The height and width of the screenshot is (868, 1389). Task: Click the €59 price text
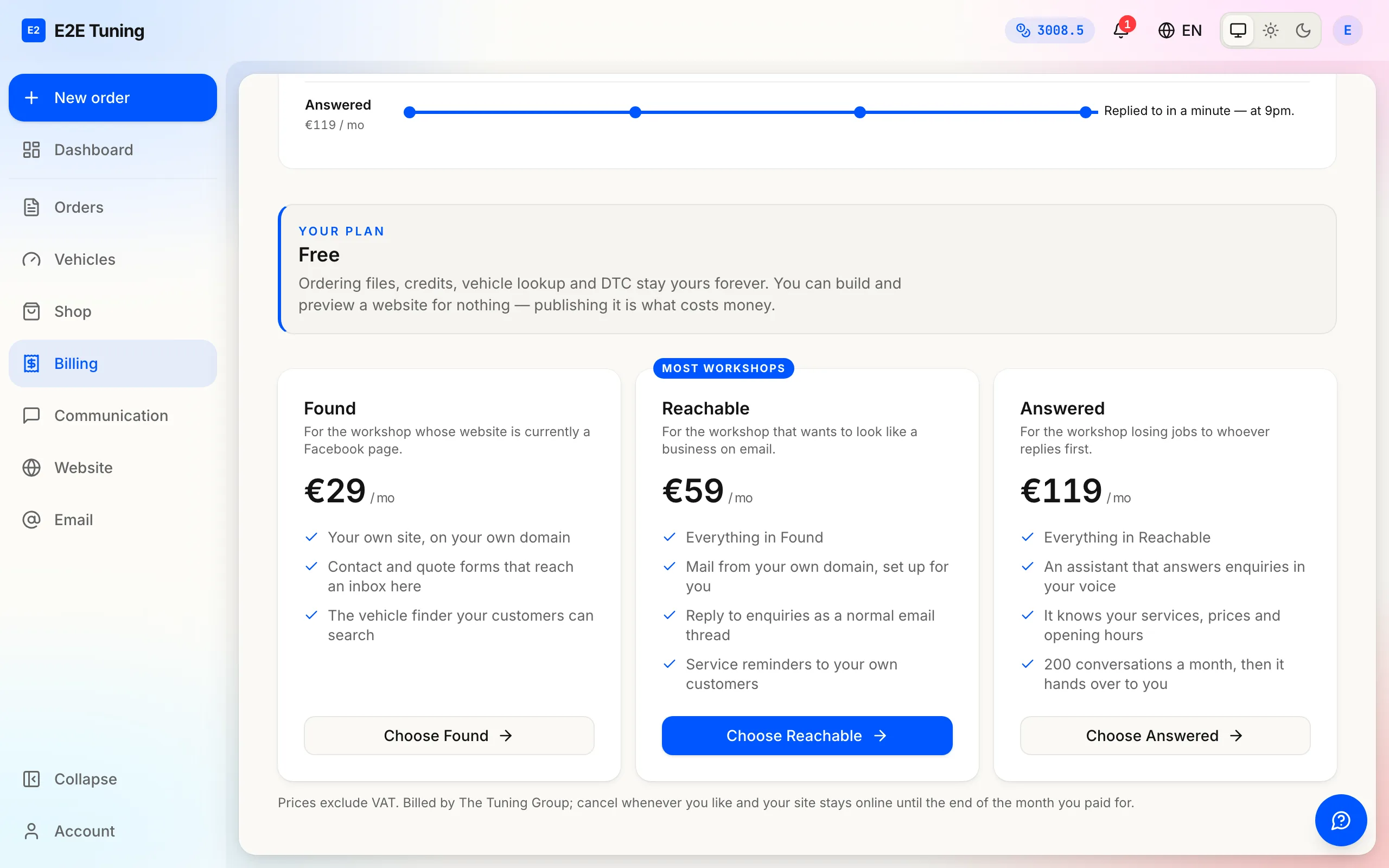point(693,492)
